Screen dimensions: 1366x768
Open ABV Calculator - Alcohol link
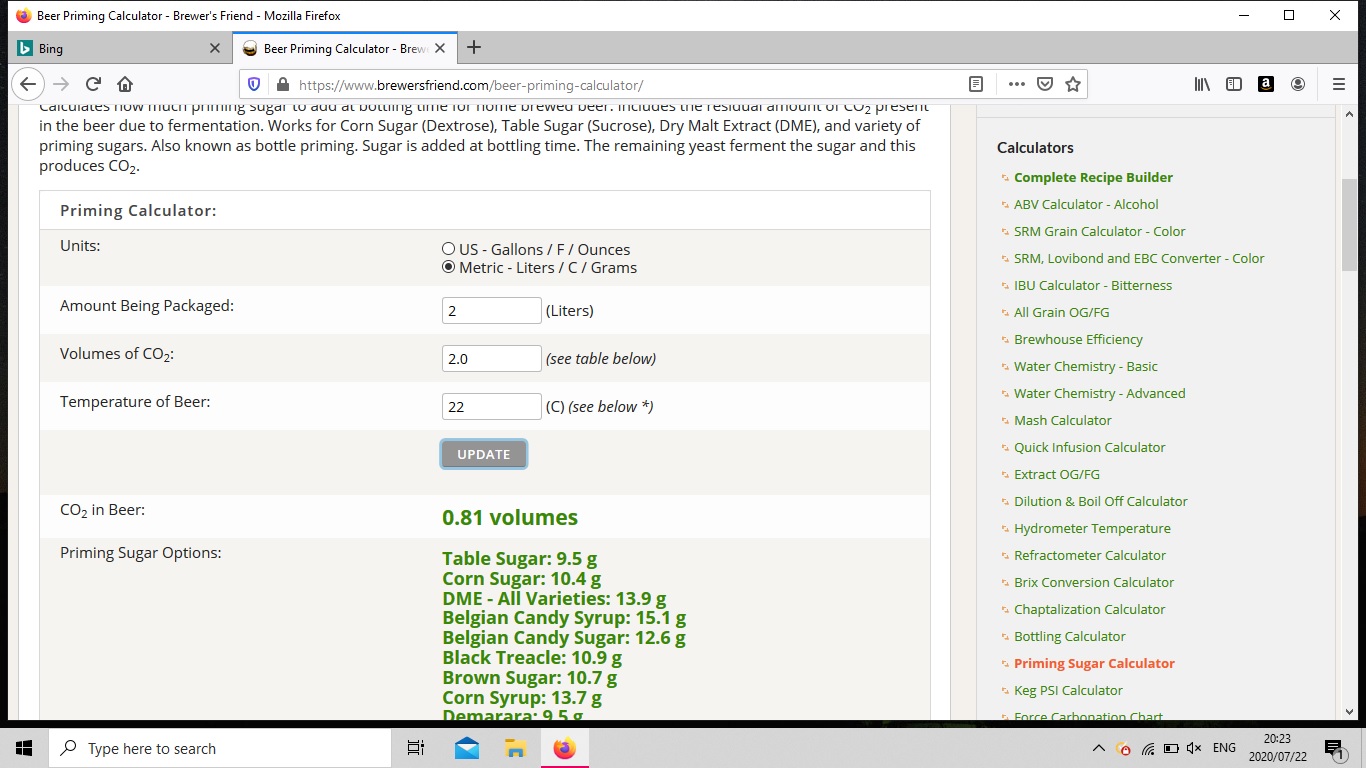pyautogui.click(x=1086, y=204)
